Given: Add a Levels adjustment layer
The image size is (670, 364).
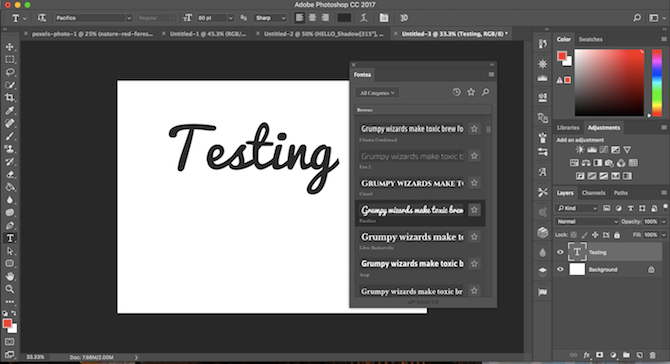Looking at the screenshot, I should (592, 150).
